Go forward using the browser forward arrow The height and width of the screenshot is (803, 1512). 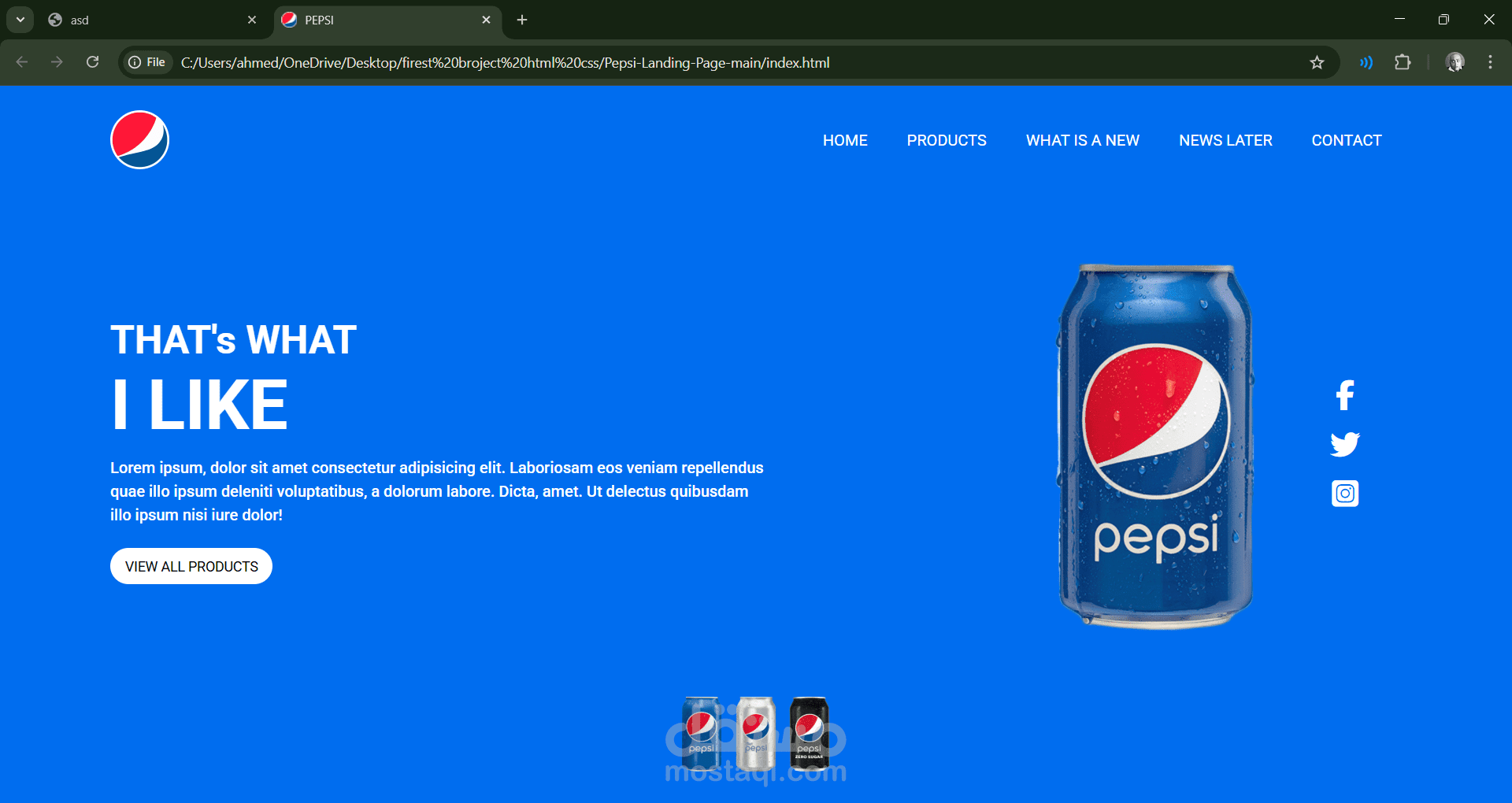point(57,62)
